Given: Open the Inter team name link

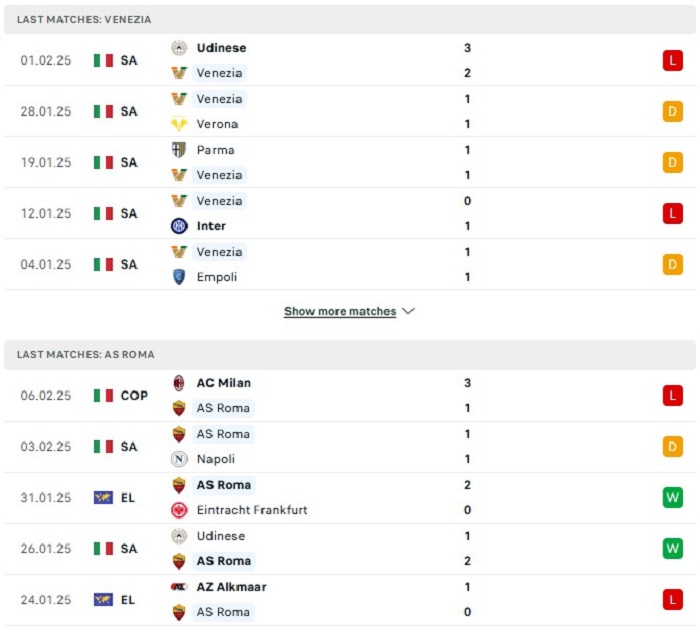Looking at the screenshot, I should tap(211, 226).
